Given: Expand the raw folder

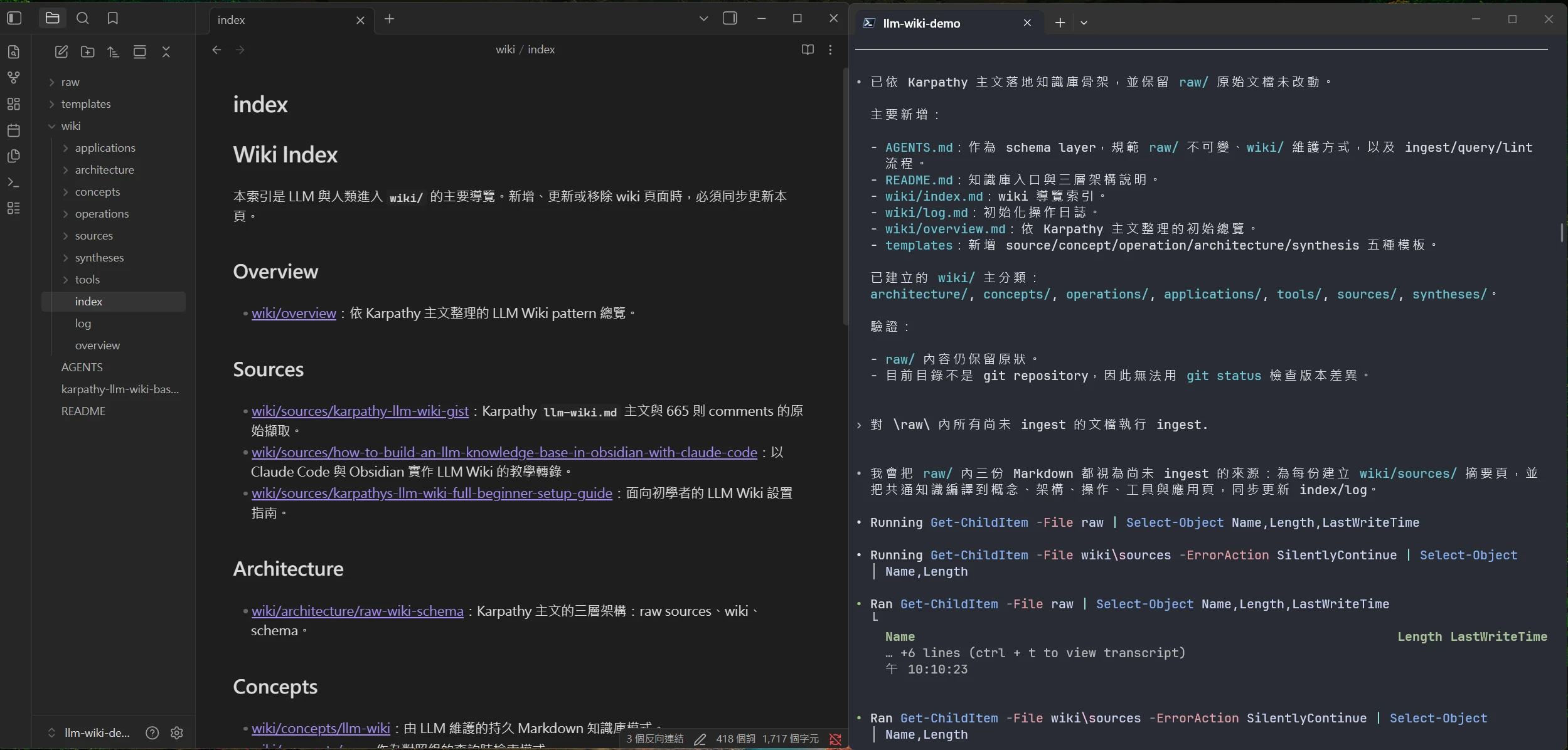Looking at the screenshot, I should pos(70,82).
